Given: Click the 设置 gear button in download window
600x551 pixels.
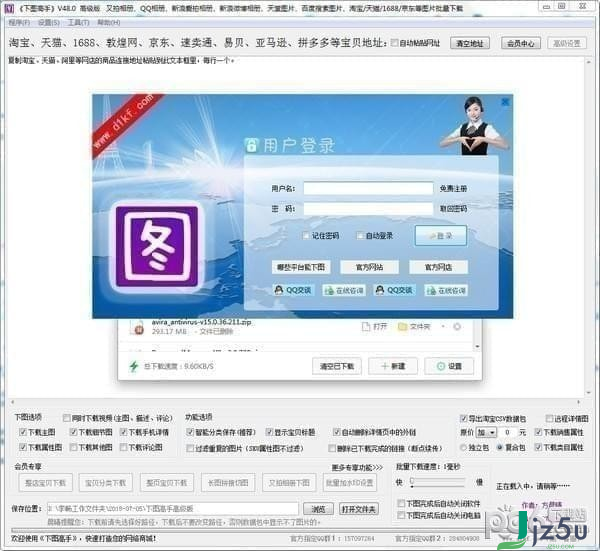Looking at the screenshot, I should 449,366.
